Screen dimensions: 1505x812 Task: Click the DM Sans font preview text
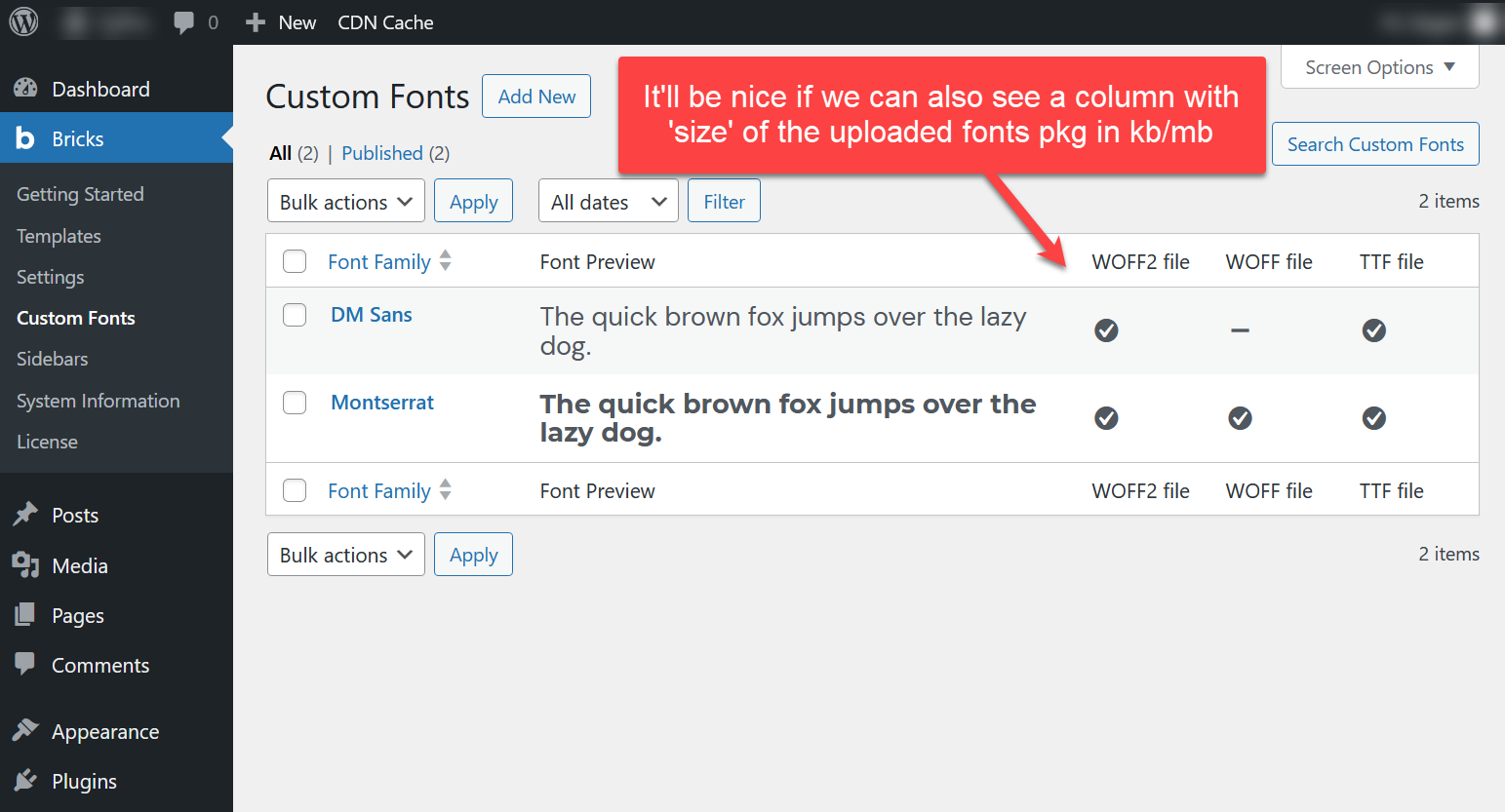point(783,330)
